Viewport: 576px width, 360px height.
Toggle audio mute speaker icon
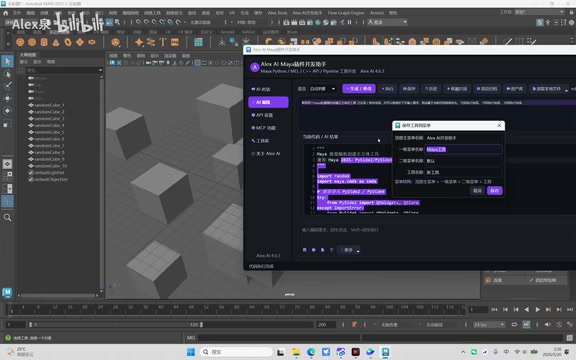click(x=547, y=324)
